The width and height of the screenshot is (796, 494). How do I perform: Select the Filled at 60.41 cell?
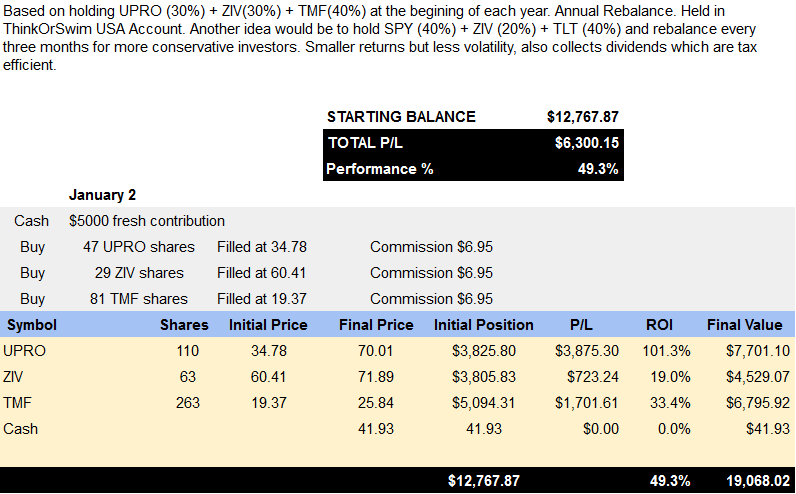[x=261, y=273]
